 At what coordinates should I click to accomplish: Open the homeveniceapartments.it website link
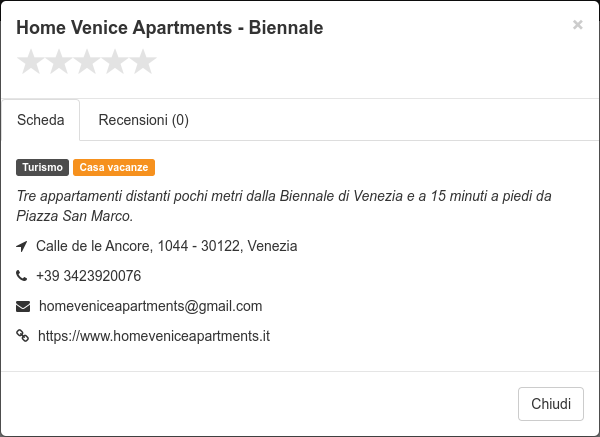coord(154,336)
